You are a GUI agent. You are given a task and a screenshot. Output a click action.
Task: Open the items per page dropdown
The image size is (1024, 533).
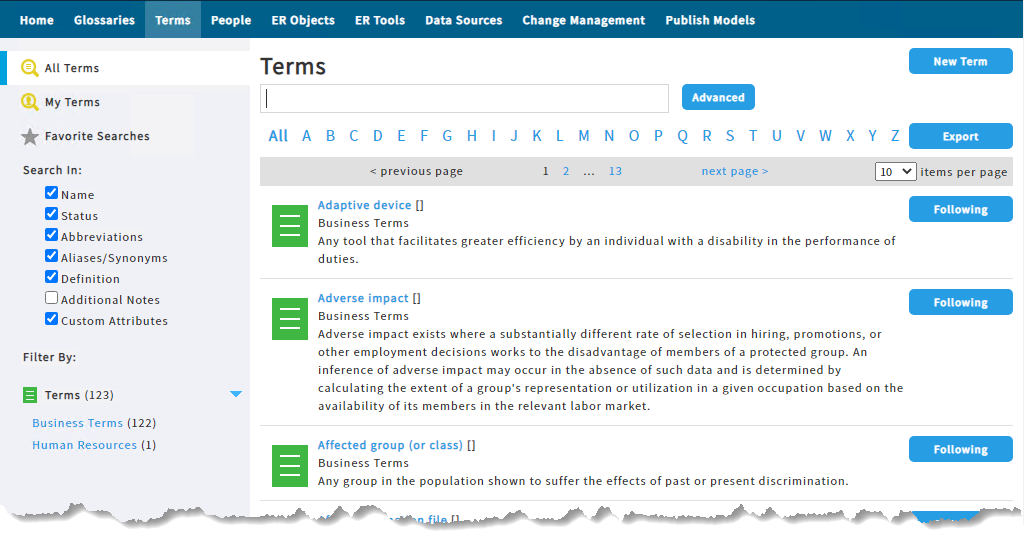(x=895, y=172)
